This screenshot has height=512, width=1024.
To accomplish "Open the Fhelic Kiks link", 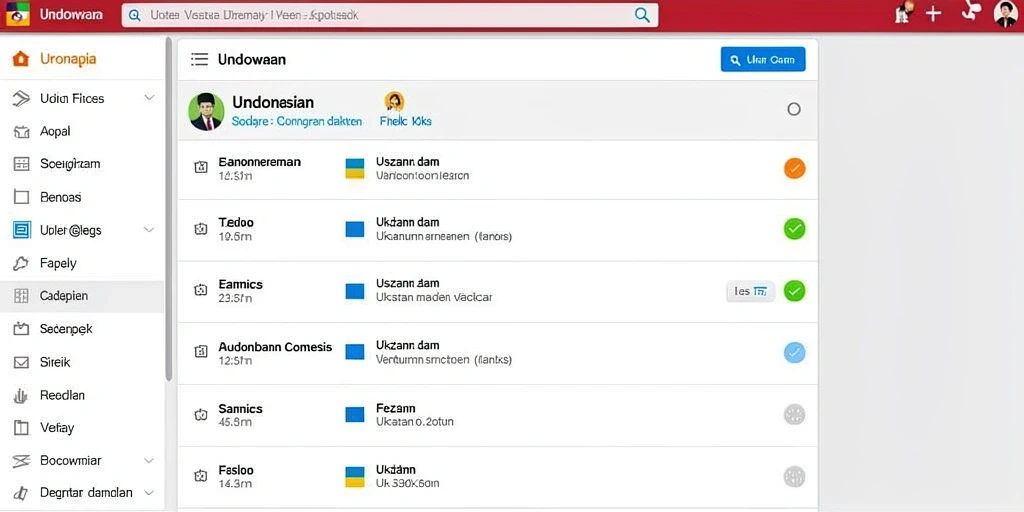I will (x=406, y=121).
